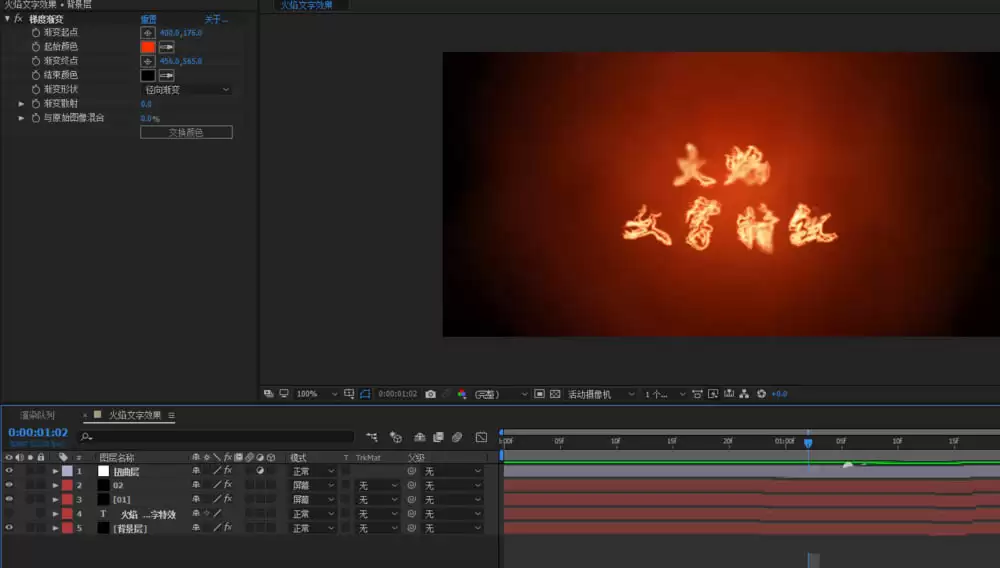Toggle stopwatch for 起始颜色
1000x568 pixels.
coord(36,47)
